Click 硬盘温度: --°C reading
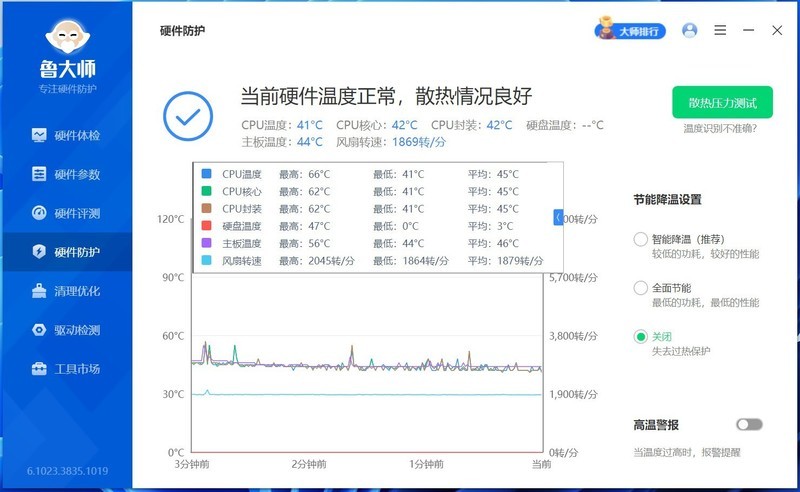The height and width of the screenshot is (492, 800). point(565,125)
